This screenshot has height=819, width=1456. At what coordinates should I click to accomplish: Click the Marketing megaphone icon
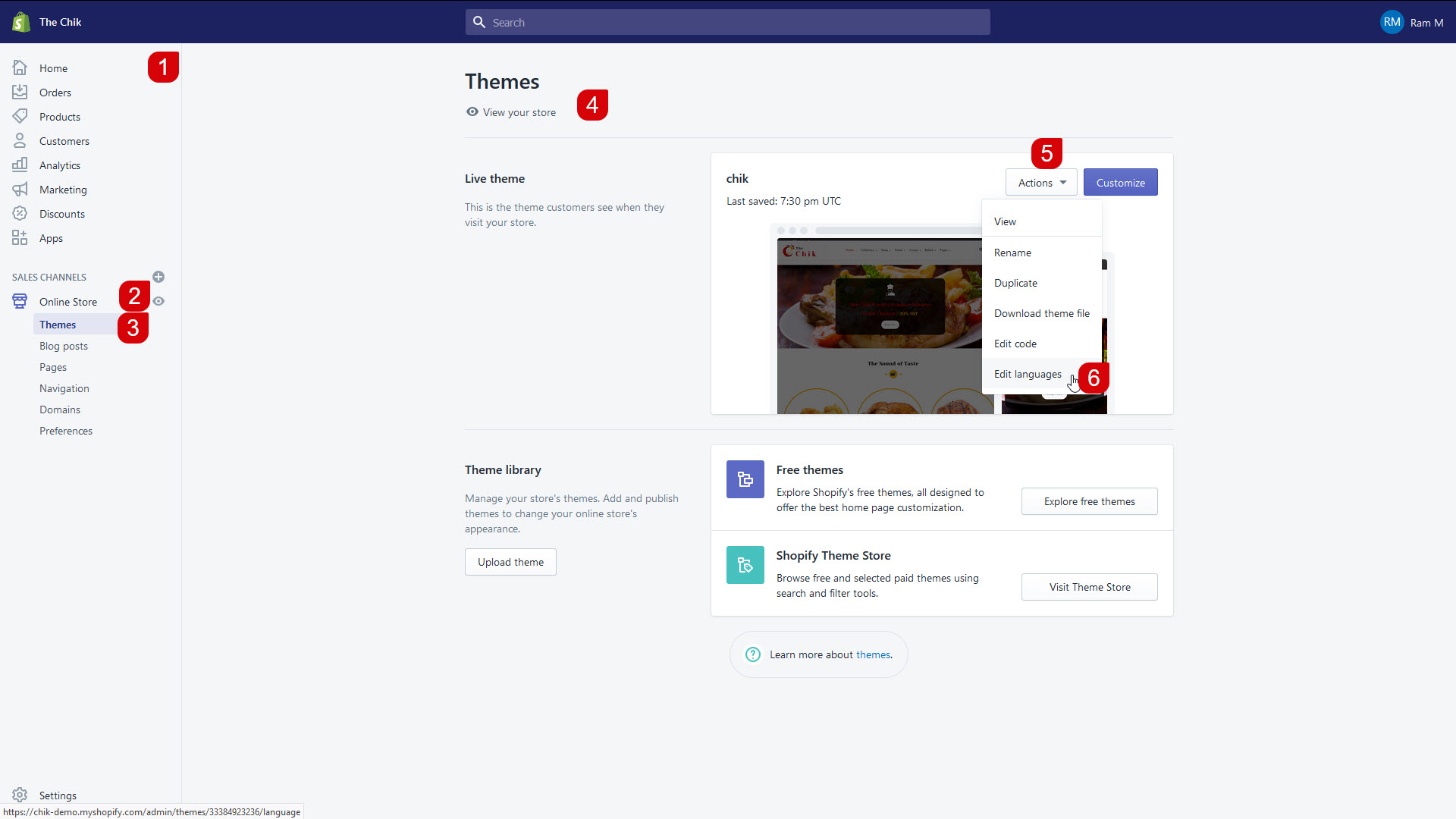pyautogui.click(x=20, y=190)
